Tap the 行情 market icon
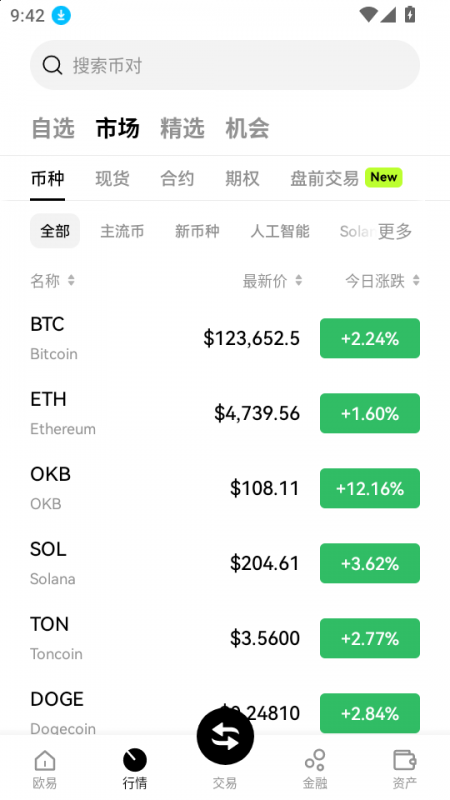 coord(135,761)
